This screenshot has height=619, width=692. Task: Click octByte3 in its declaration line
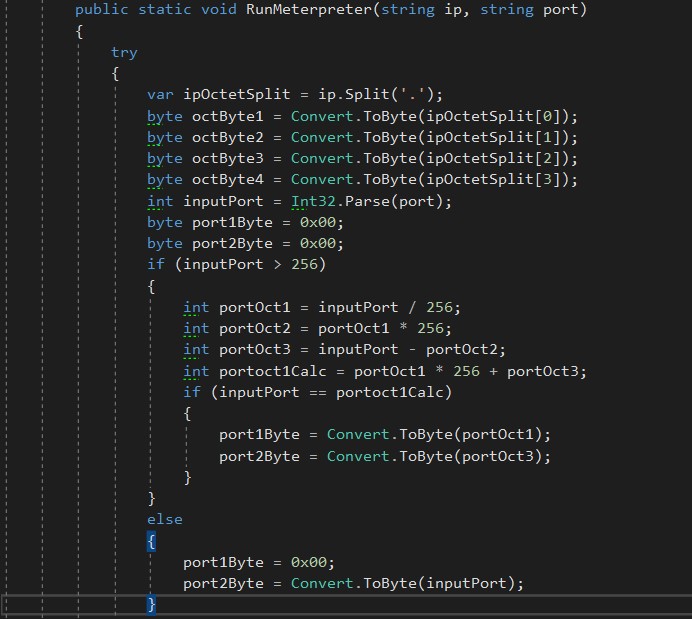tap(227, 158)
